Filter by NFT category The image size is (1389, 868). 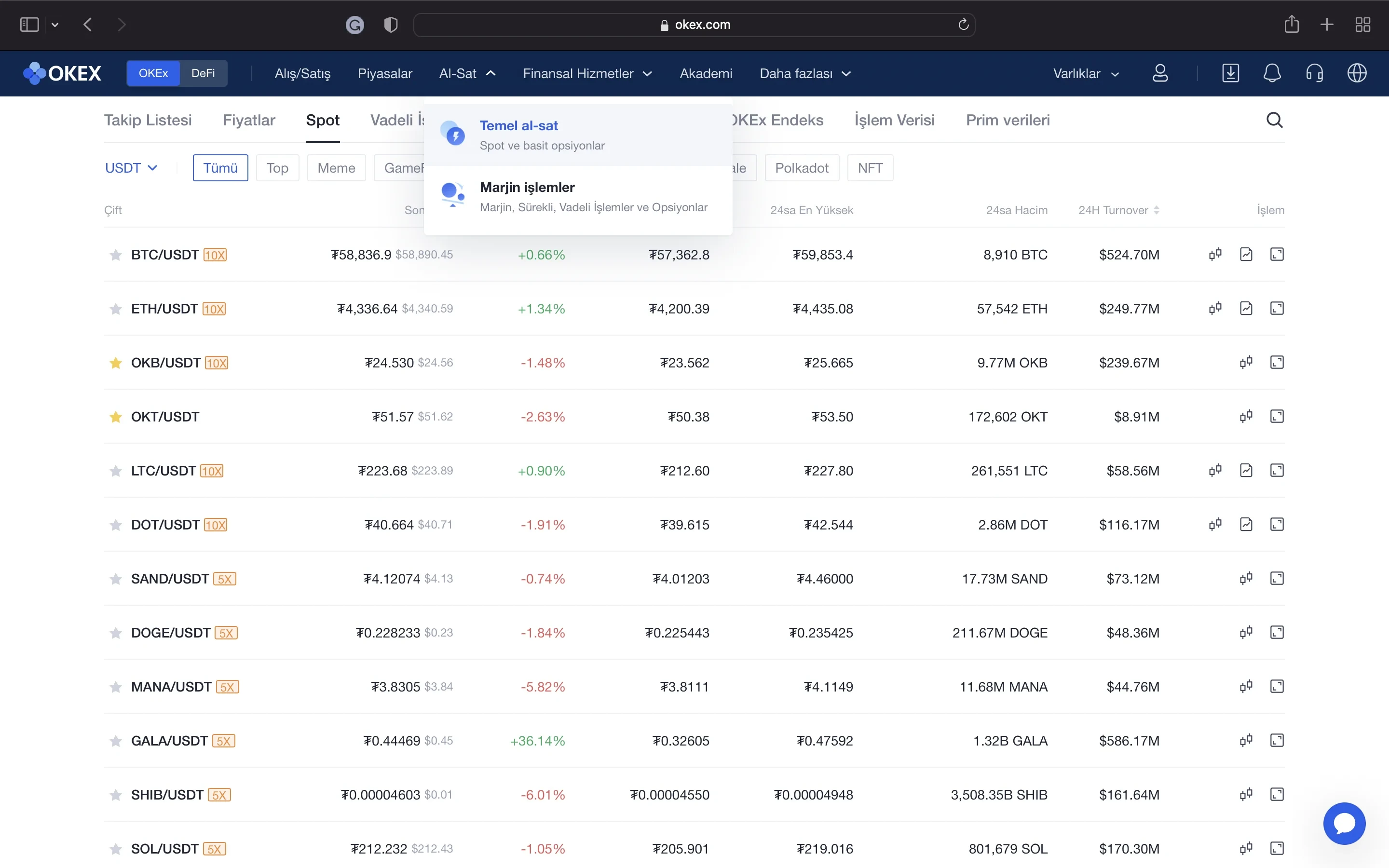(870, 168)
